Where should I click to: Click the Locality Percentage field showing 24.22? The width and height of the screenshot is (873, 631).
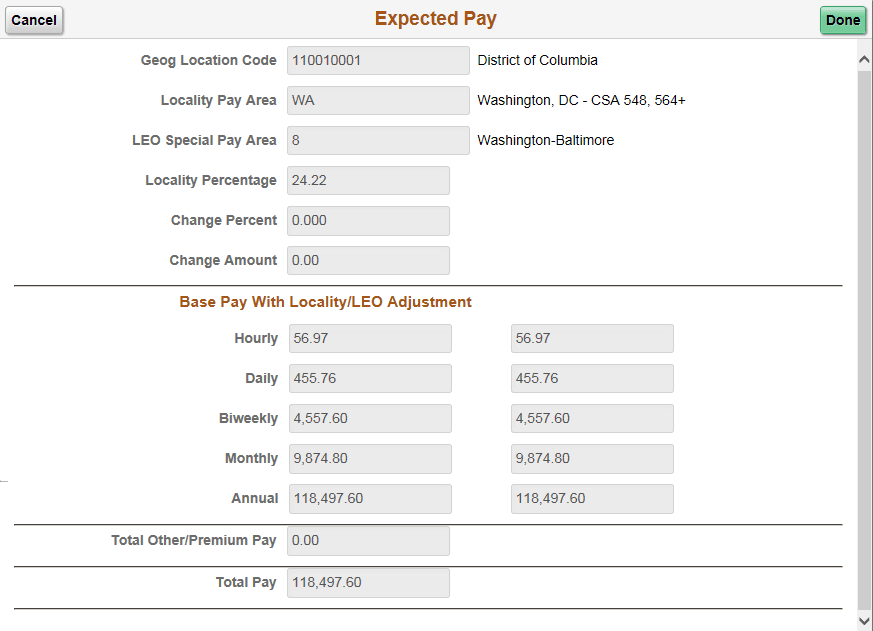coord(368,180)
